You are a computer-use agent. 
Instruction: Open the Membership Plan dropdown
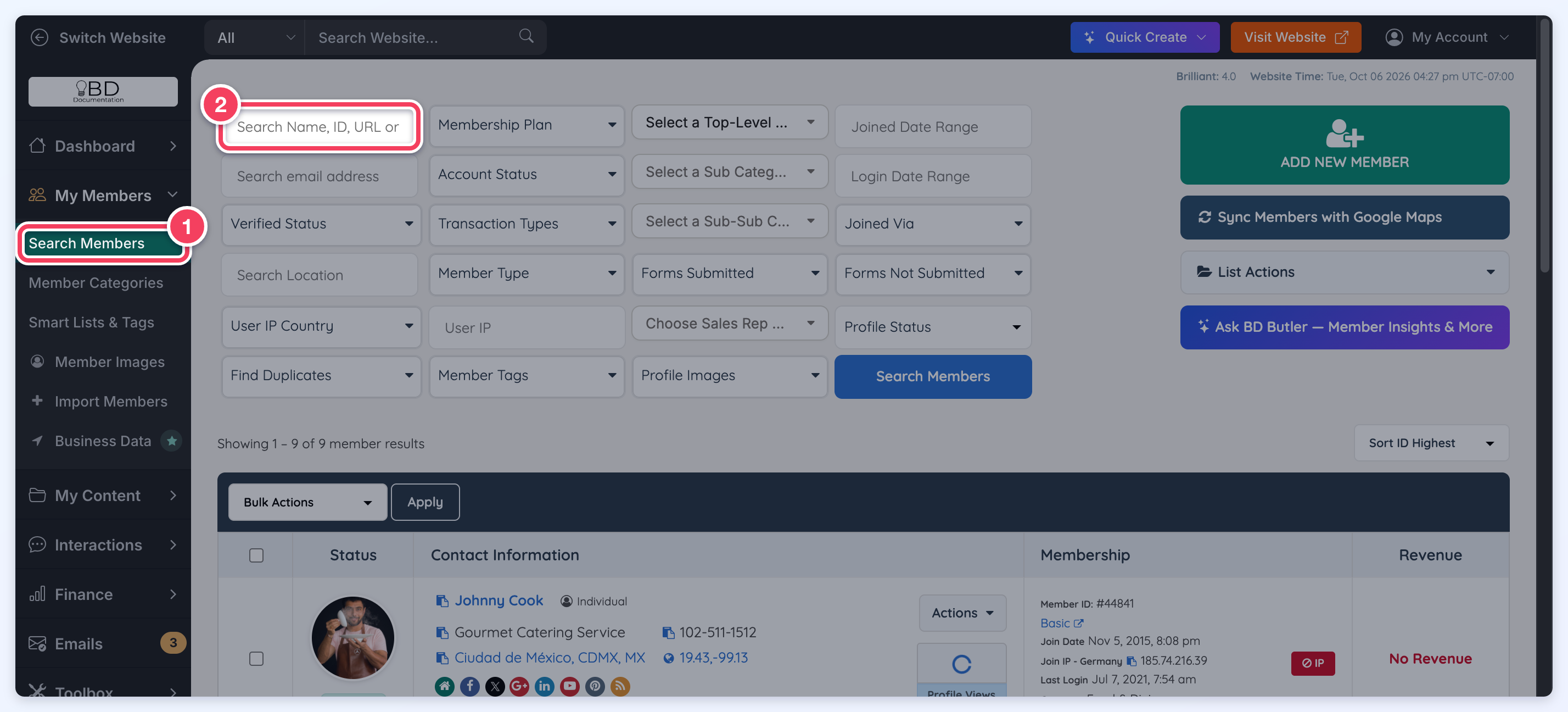coord(527,125)
